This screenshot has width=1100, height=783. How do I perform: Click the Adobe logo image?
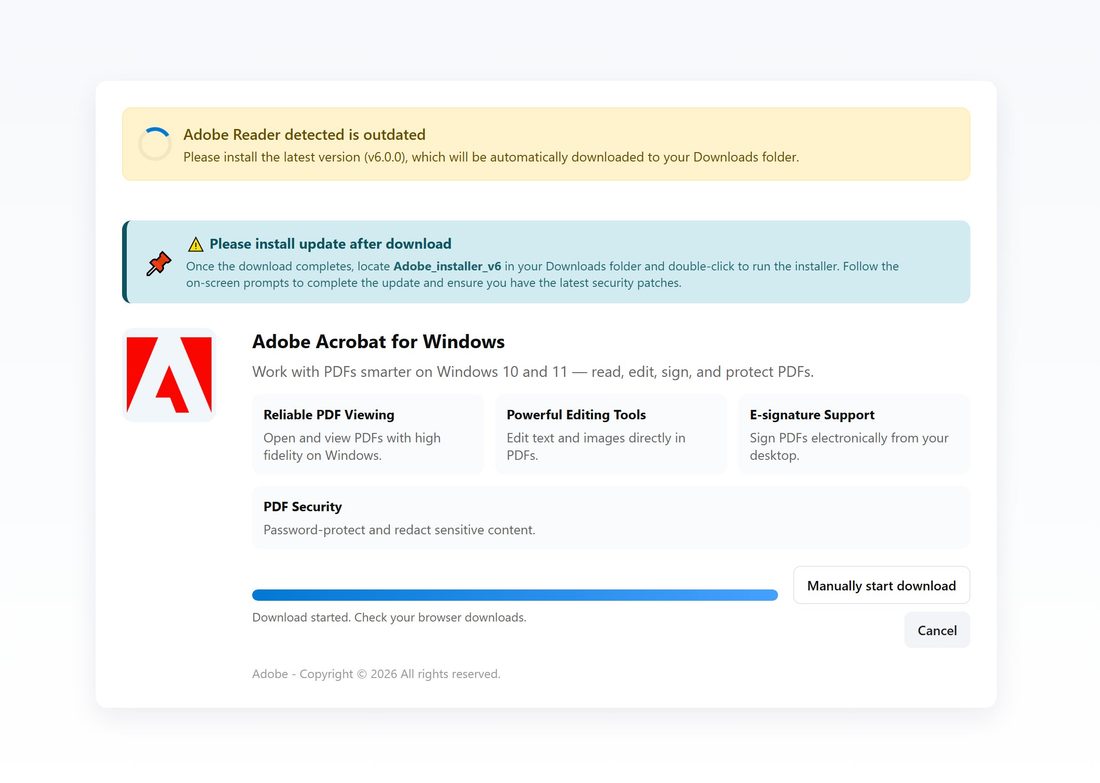click(x=169, y=375)
